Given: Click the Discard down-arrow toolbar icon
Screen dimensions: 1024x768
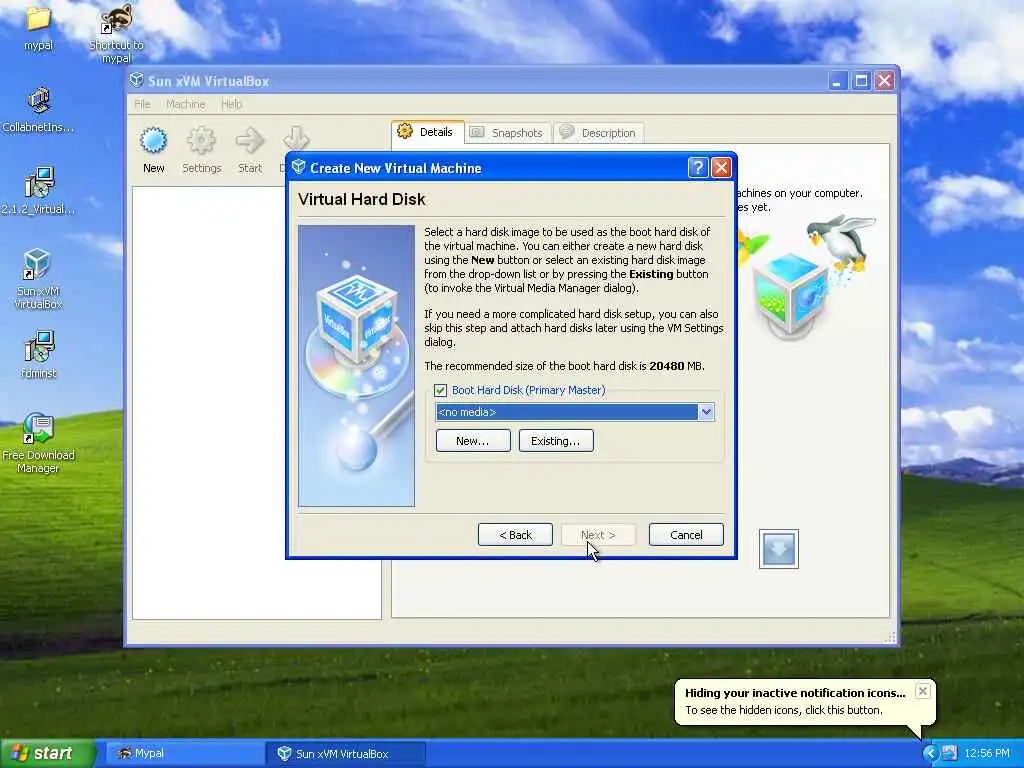Looking at the screenshot, I should coord(296,138).
